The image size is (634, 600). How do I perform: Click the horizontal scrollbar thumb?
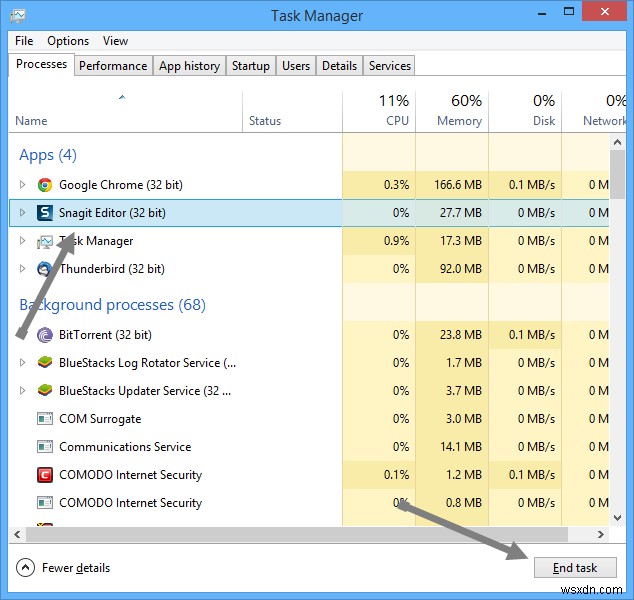point(297,535)
